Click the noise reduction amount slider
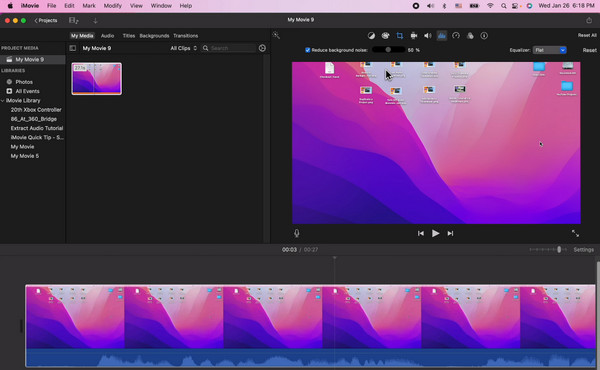This screenshot has height=370, width=600. click(388, 50)
